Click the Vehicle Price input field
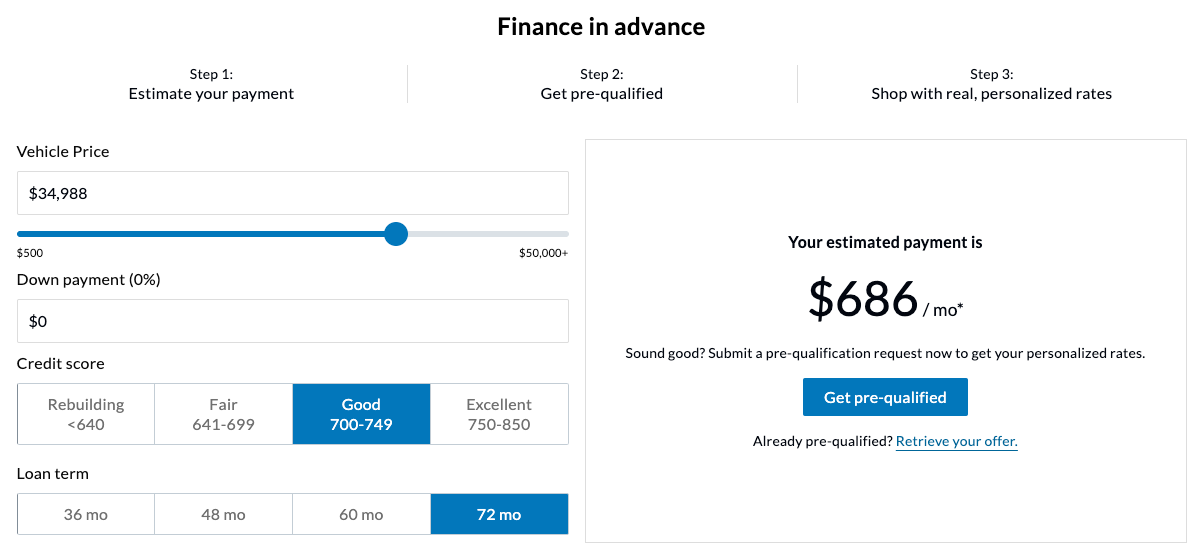Image resolution: width=1191 pixels, height=555 pixels. [292, 193]
